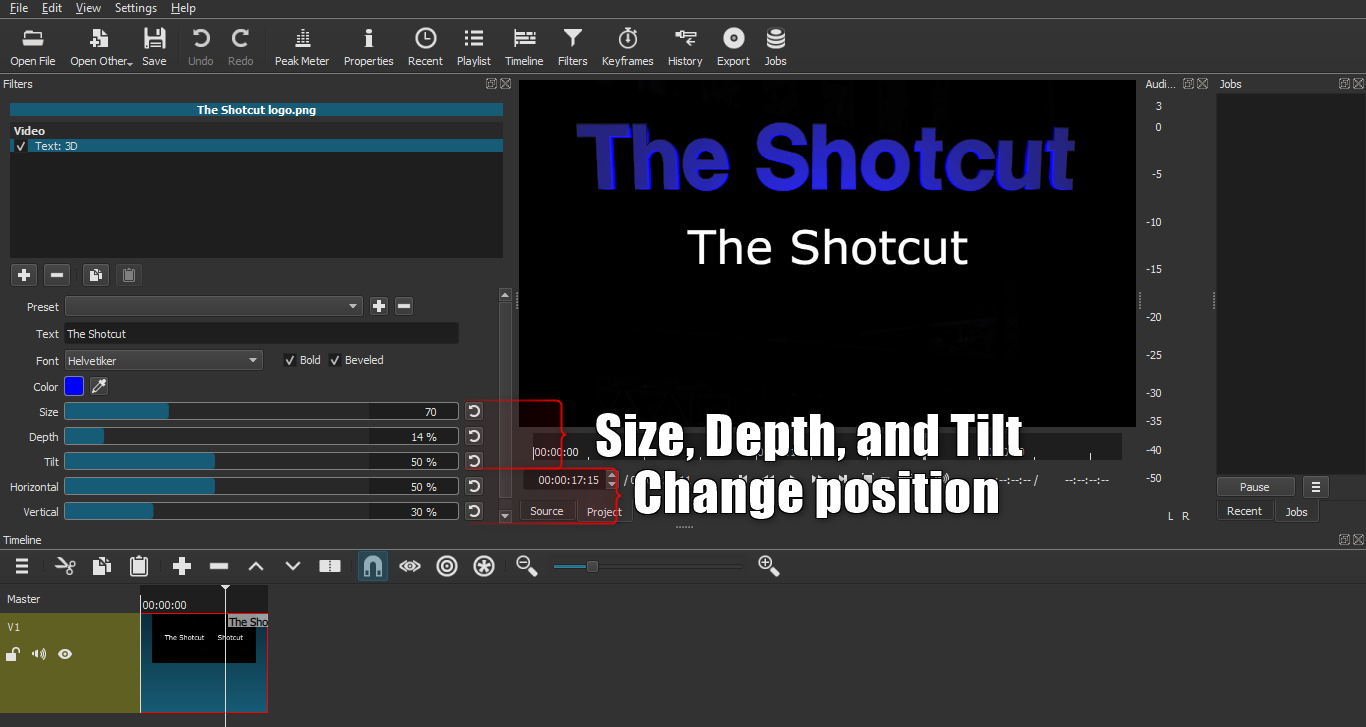Ripple delete with timeline minus button
1366x727 pixels.
click(219, 566)
